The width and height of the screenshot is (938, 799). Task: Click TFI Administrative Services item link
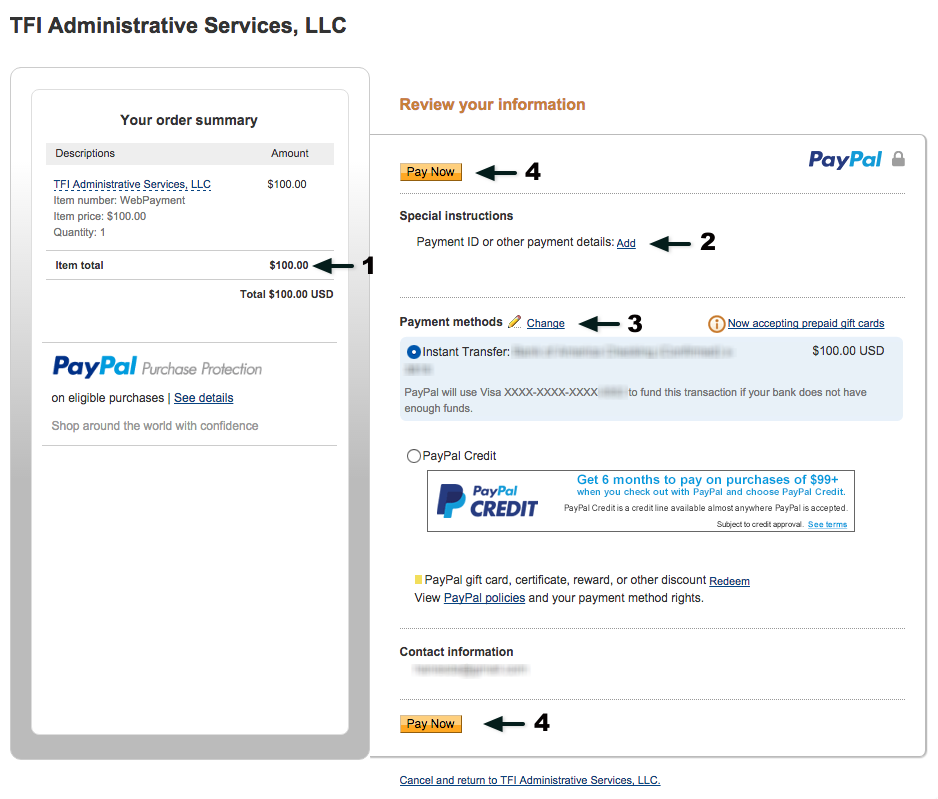point(132,184)
